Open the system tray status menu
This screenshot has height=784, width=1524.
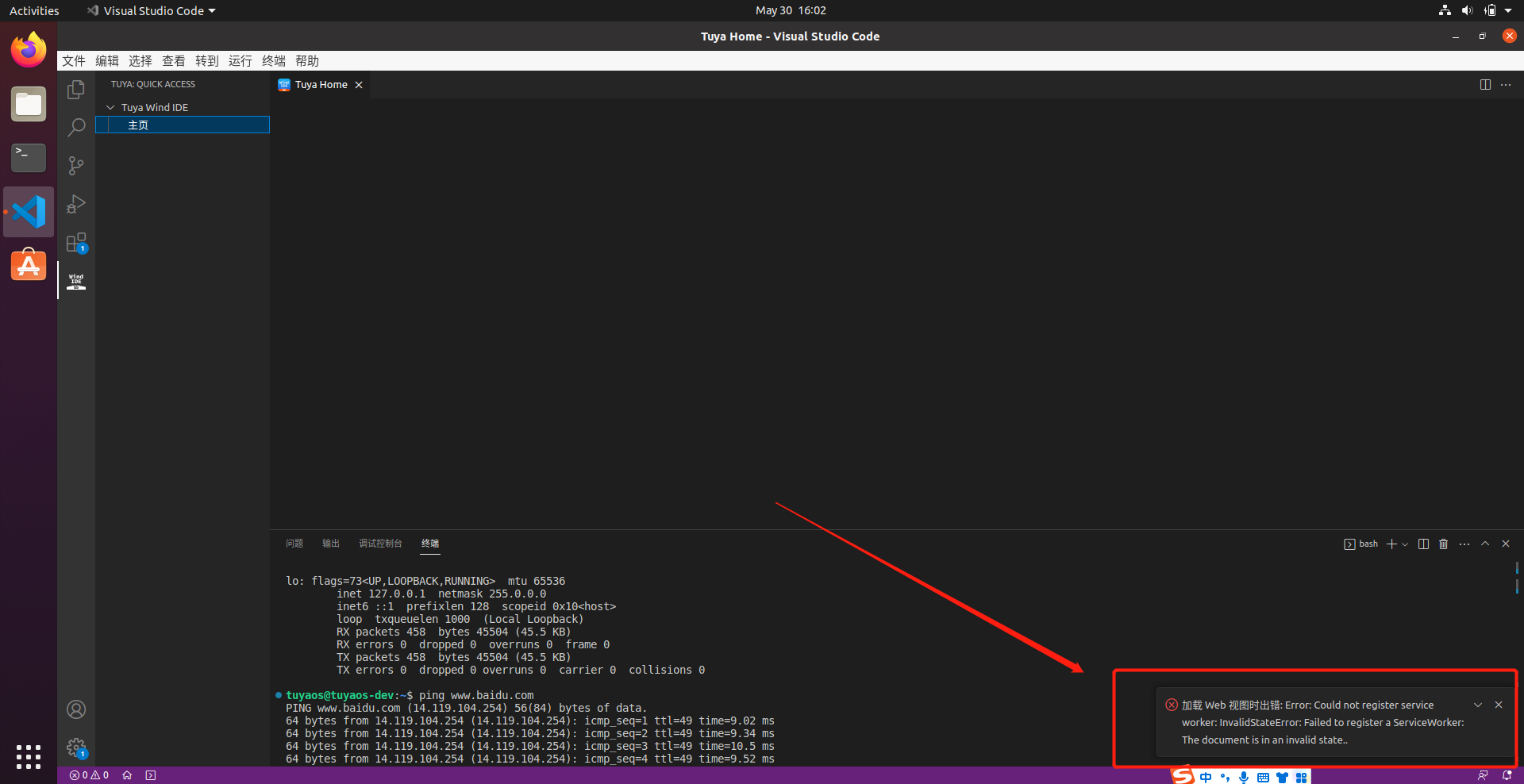1477,10
